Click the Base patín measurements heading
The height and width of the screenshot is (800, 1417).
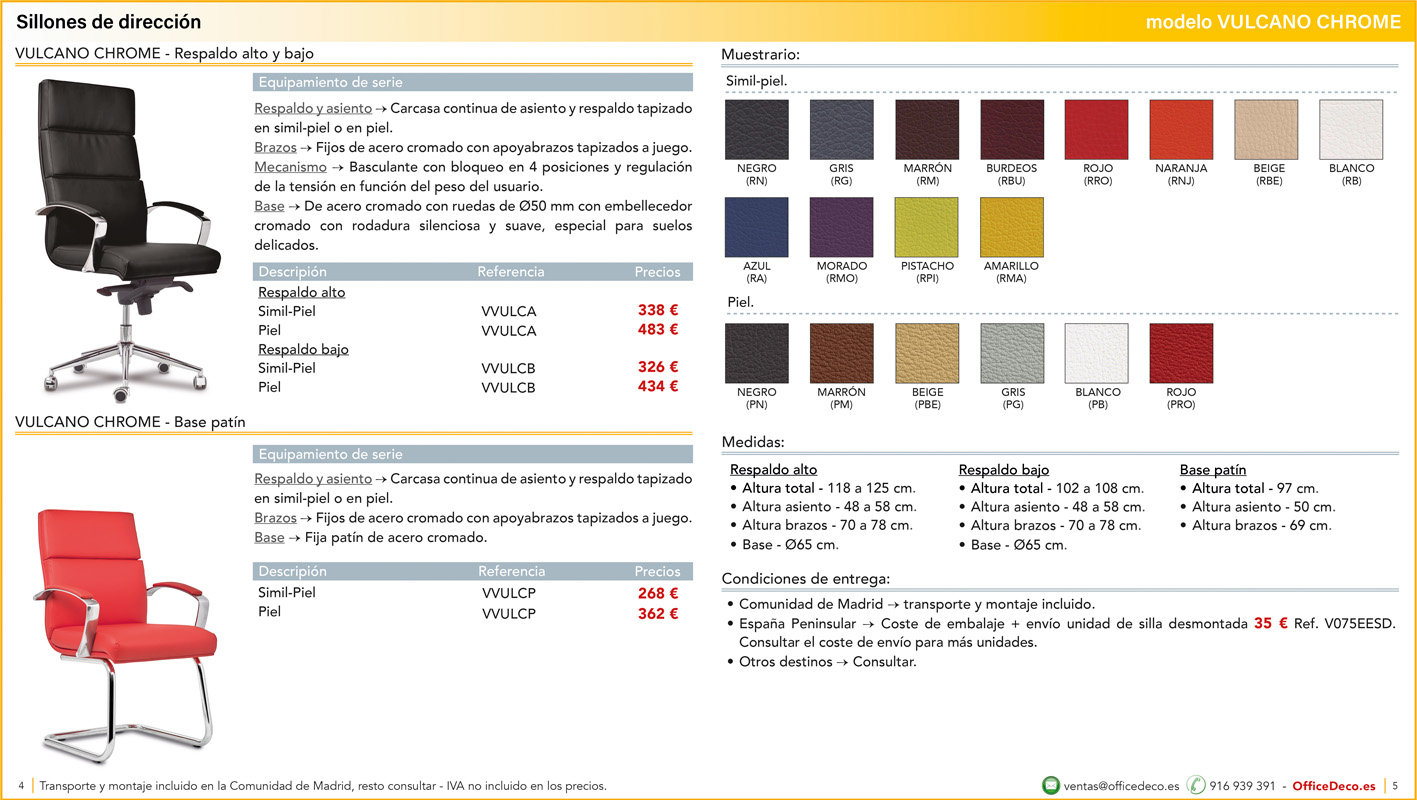1213,470
